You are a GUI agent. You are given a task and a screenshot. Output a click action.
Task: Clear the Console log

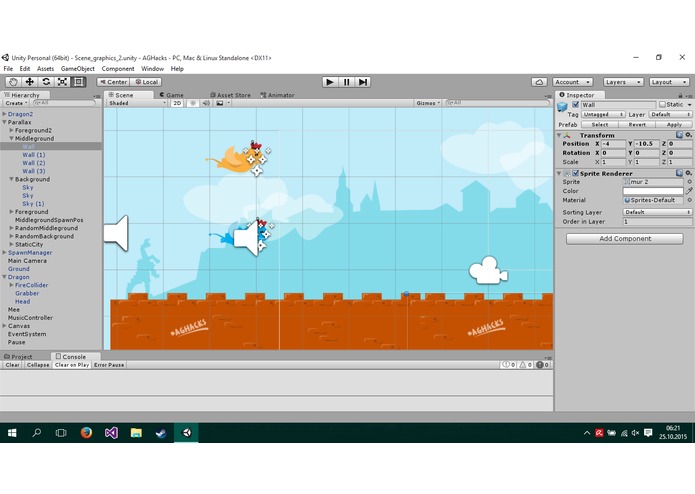pos(12,365)
